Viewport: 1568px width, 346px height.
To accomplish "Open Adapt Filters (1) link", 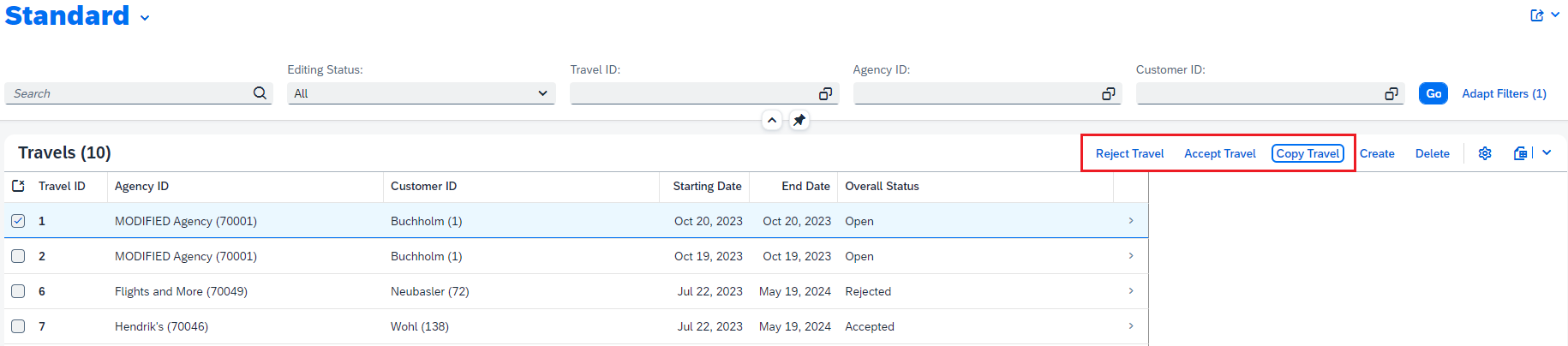I will 1504,93.
